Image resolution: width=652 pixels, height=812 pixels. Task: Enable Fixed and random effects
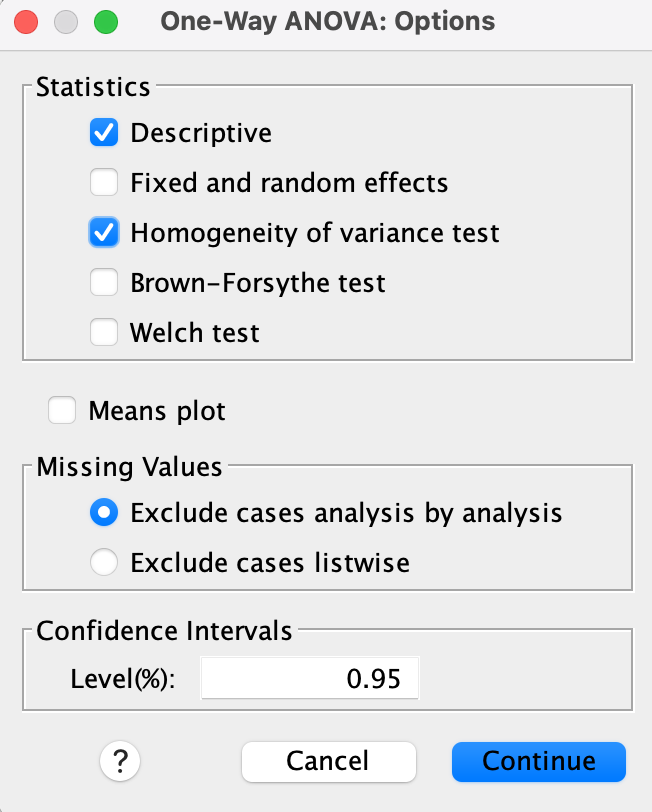coord(104,183)
